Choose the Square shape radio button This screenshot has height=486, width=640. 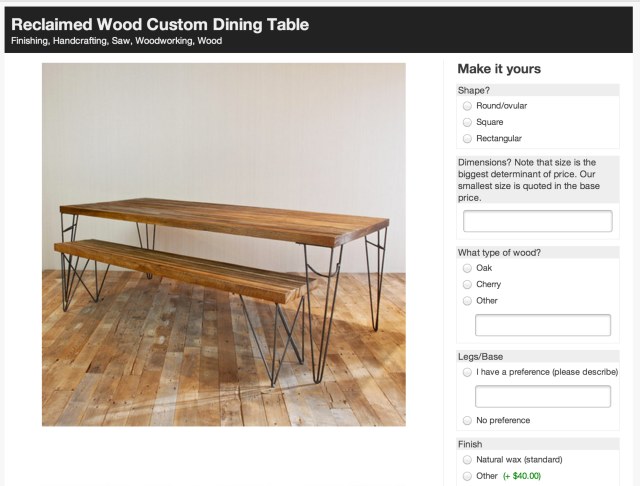coord(467,122)
